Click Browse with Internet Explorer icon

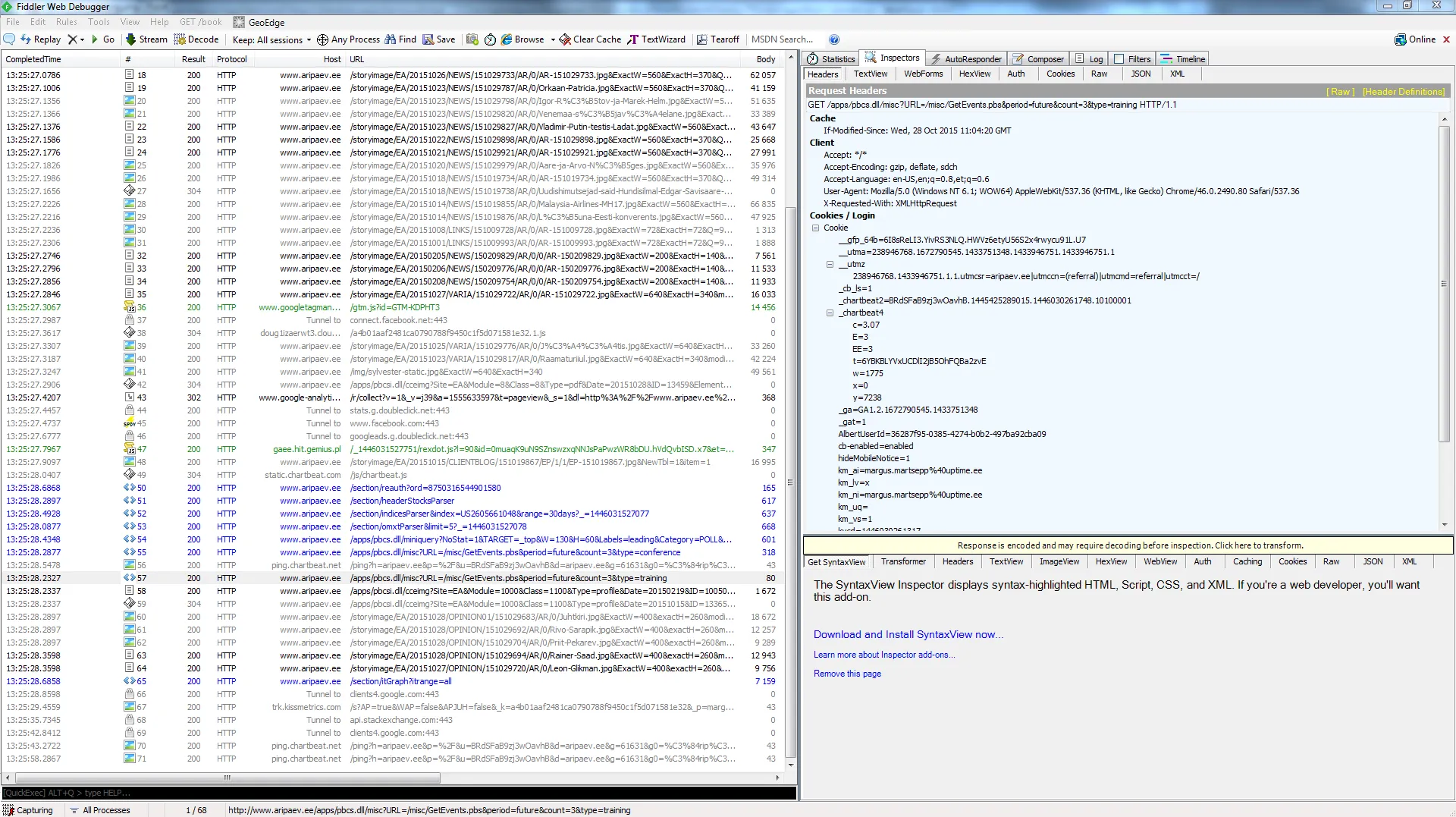click(x=507, y=39)
